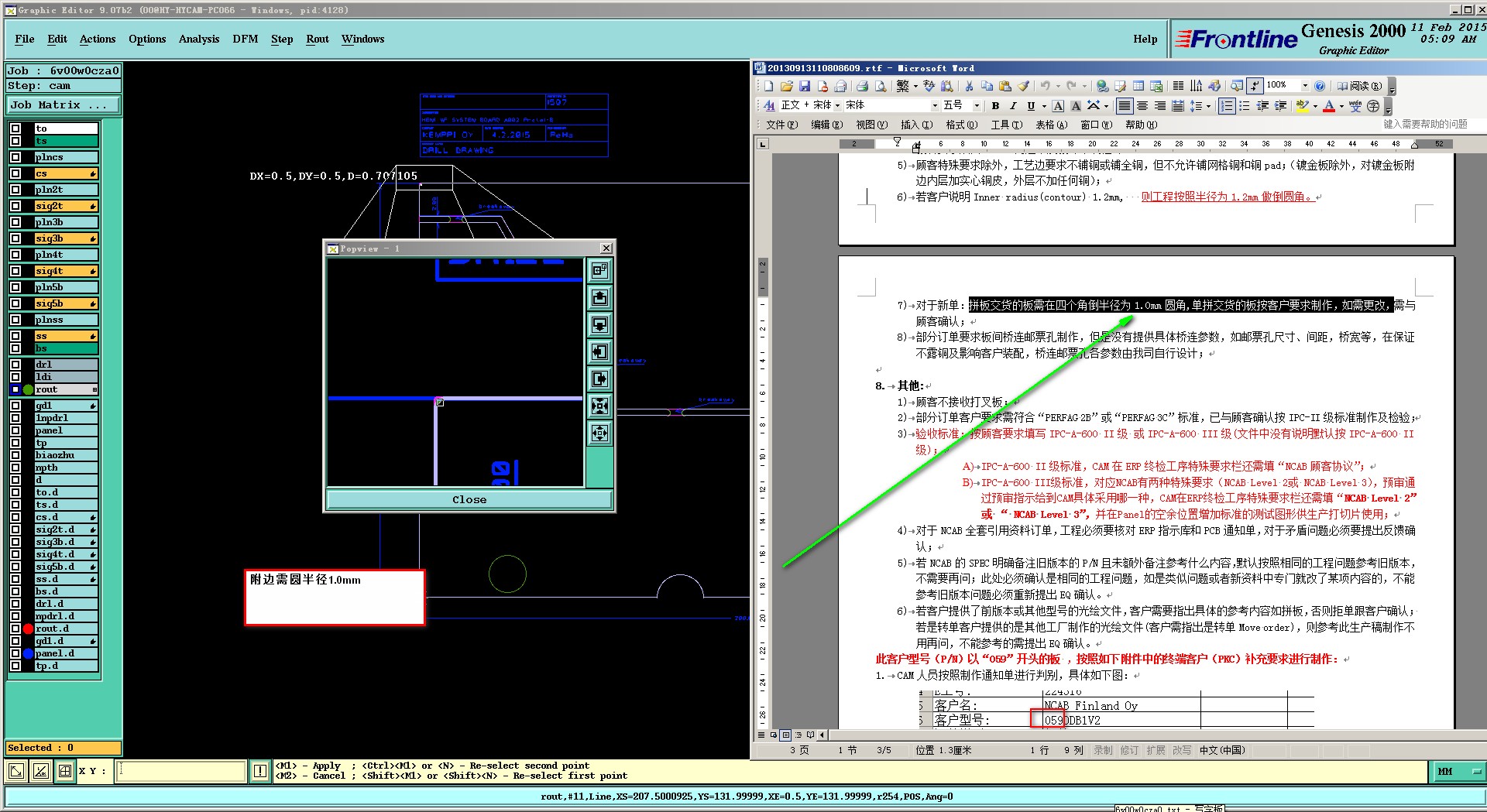The height and width of the screenshot is (812, 1487).
Task: Click the diagonal-arrow icon beside XY field
Action: click(x=16, y=771)
